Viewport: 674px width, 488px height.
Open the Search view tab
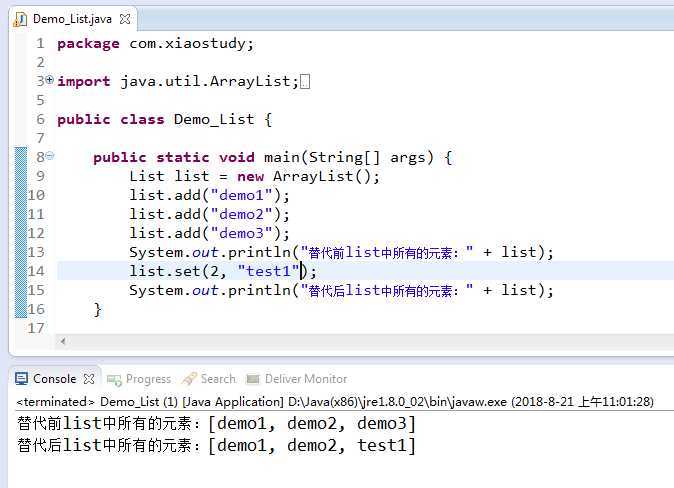(x=209, y=379)
